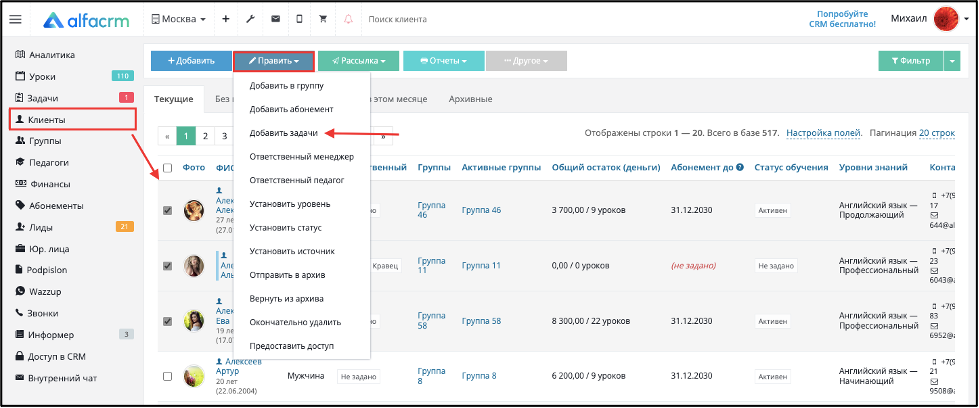Open the Другое dropdown
Viewport: 979px width, 408px height.
point(526,61)
